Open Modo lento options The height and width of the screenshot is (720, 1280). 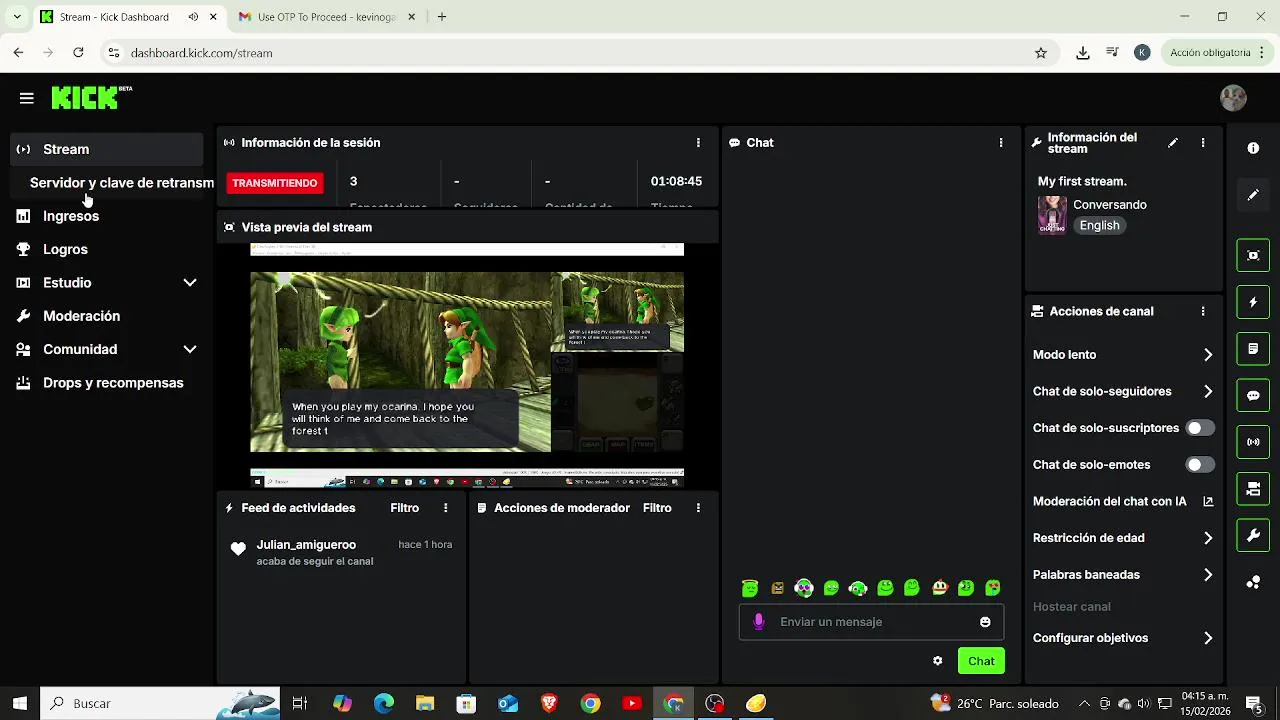(x=1123, y=355)
